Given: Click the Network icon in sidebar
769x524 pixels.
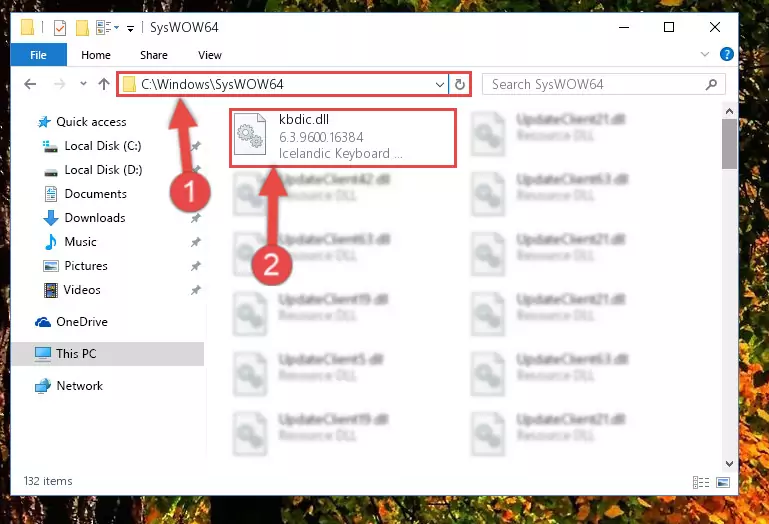Looking at the screenshot, I should 43,386.
